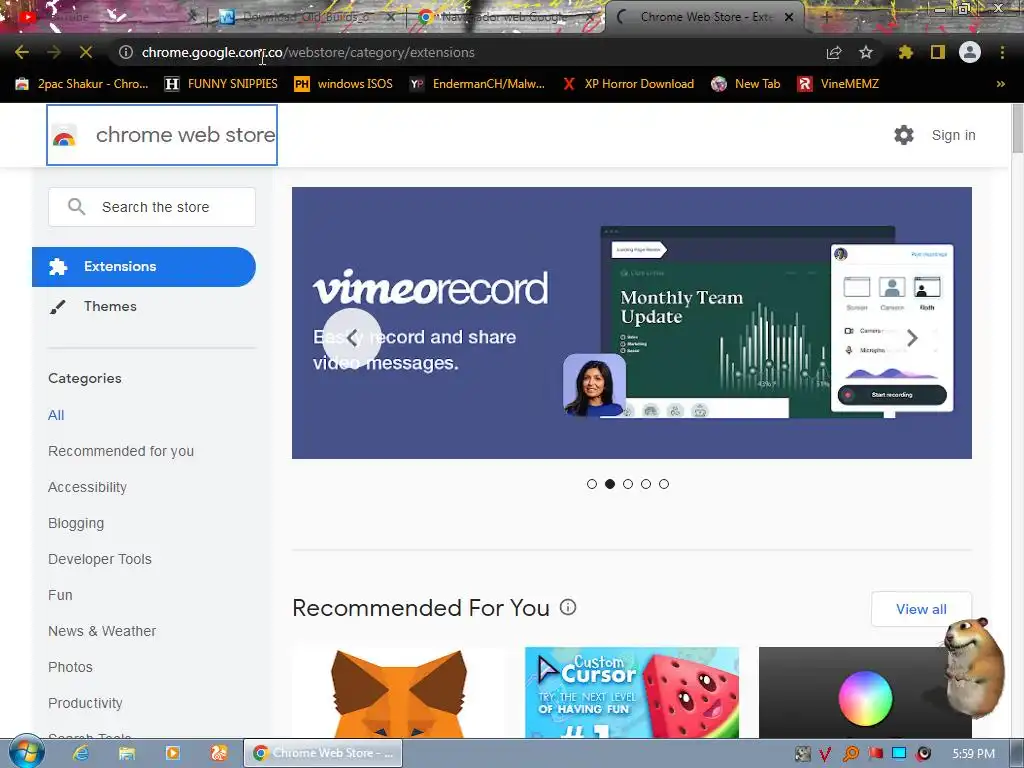
Task: View site information icon in address bar
Action: pos(125,52)
